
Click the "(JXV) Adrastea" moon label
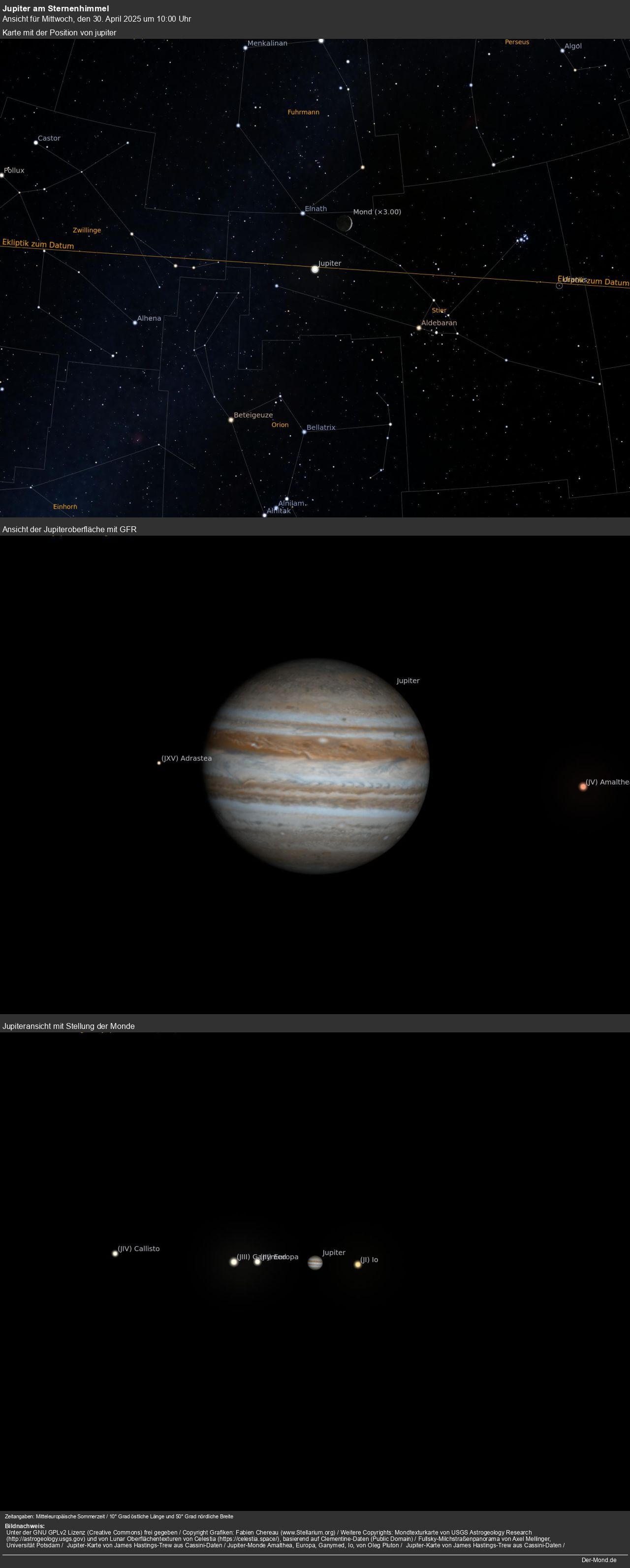[x=187, y=758]
